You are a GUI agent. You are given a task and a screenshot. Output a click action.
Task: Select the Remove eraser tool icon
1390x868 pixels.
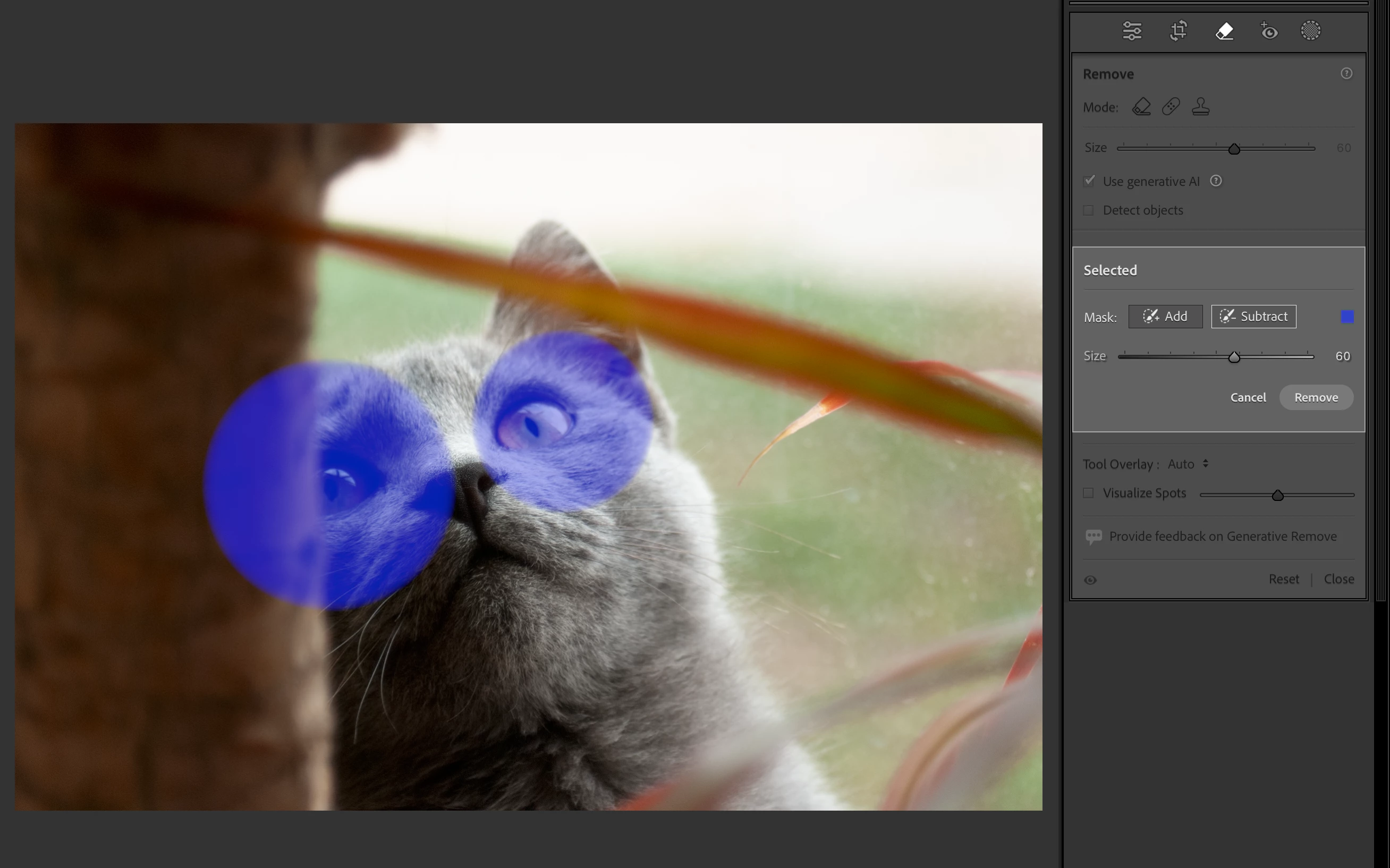(x=1224, y=31)
